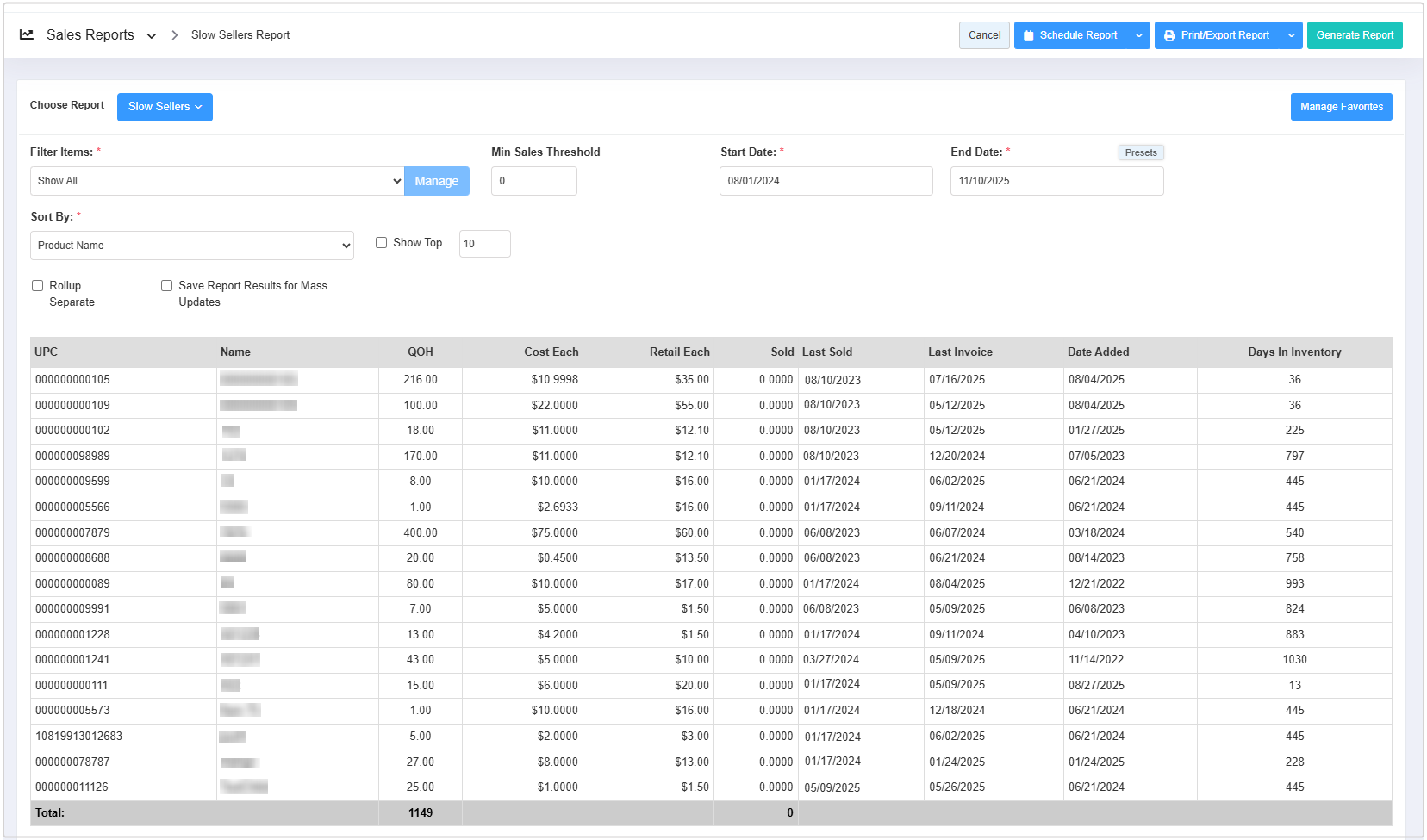Click the calendar icon on Schedule Report
The width and height of the screenshot is (1427, 840).
click(x=1028, y=36)
